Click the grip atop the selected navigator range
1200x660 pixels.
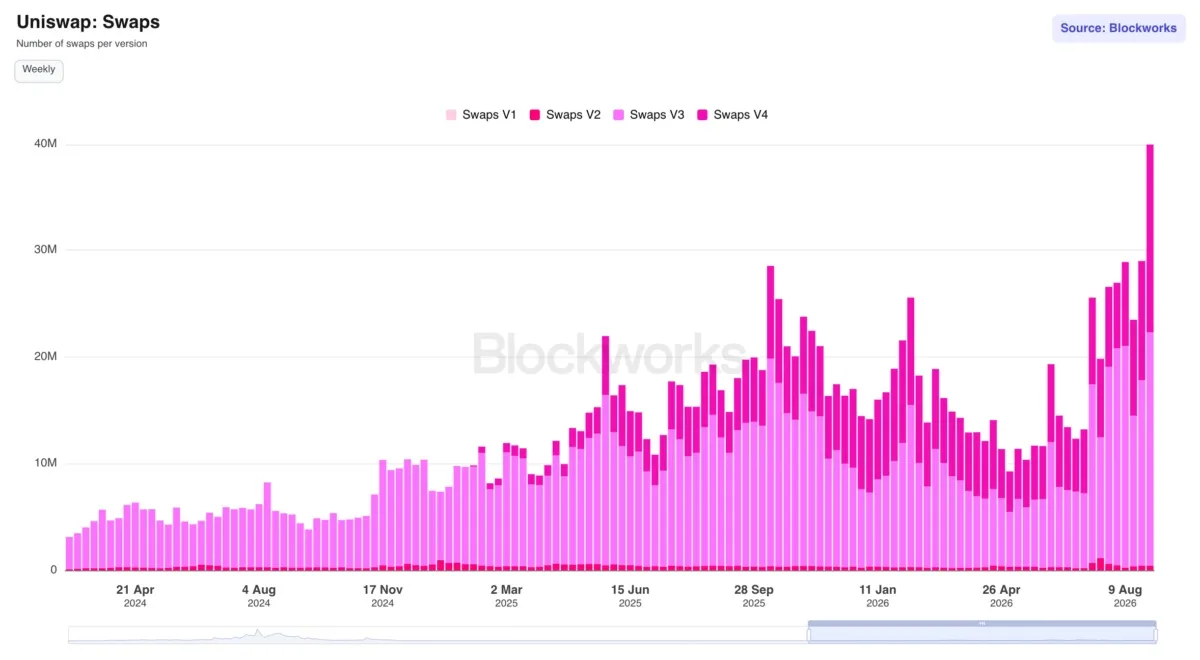point(982,623)
